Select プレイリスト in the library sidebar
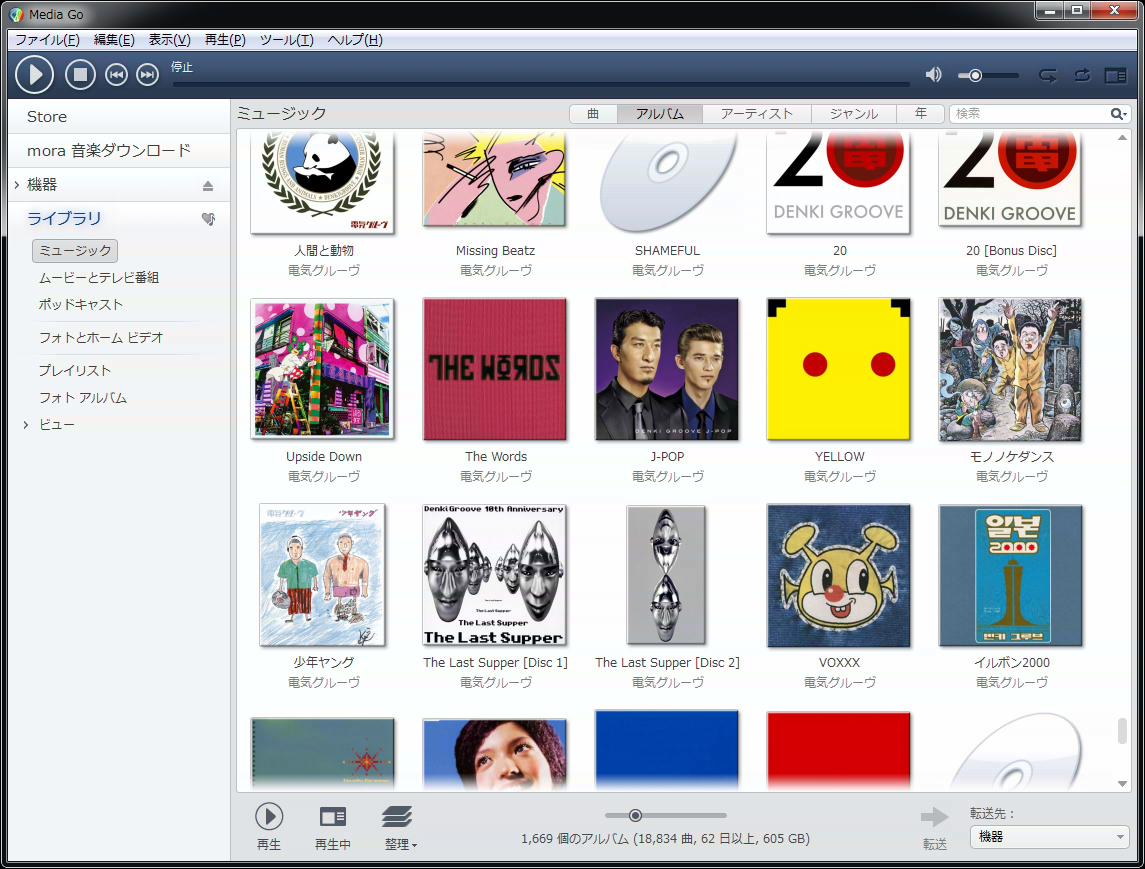This screenshot has height=869, width=1145. pyautogui.click(x=75, y=371)
